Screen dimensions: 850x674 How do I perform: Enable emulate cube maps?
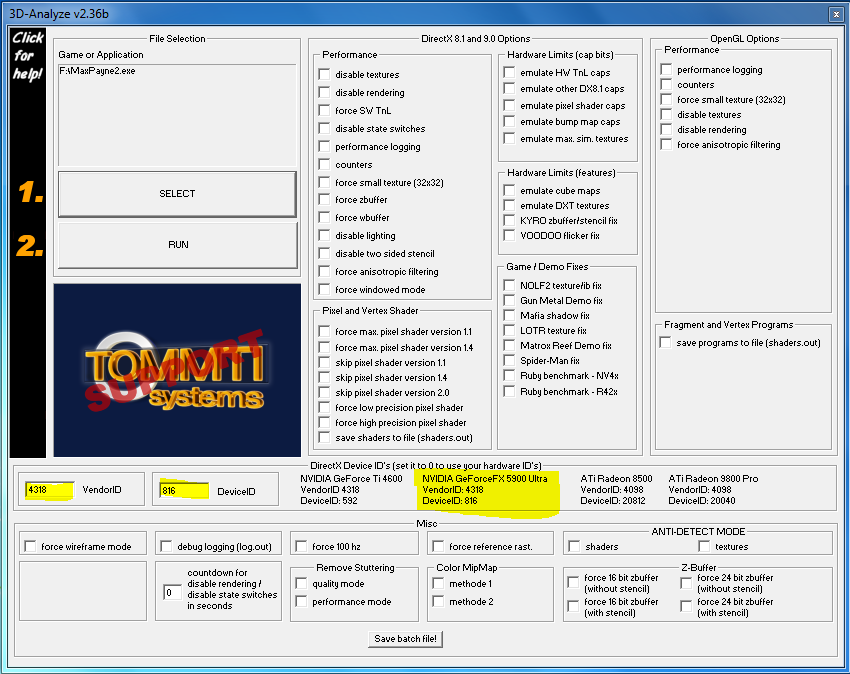click(x=509, y=190)
